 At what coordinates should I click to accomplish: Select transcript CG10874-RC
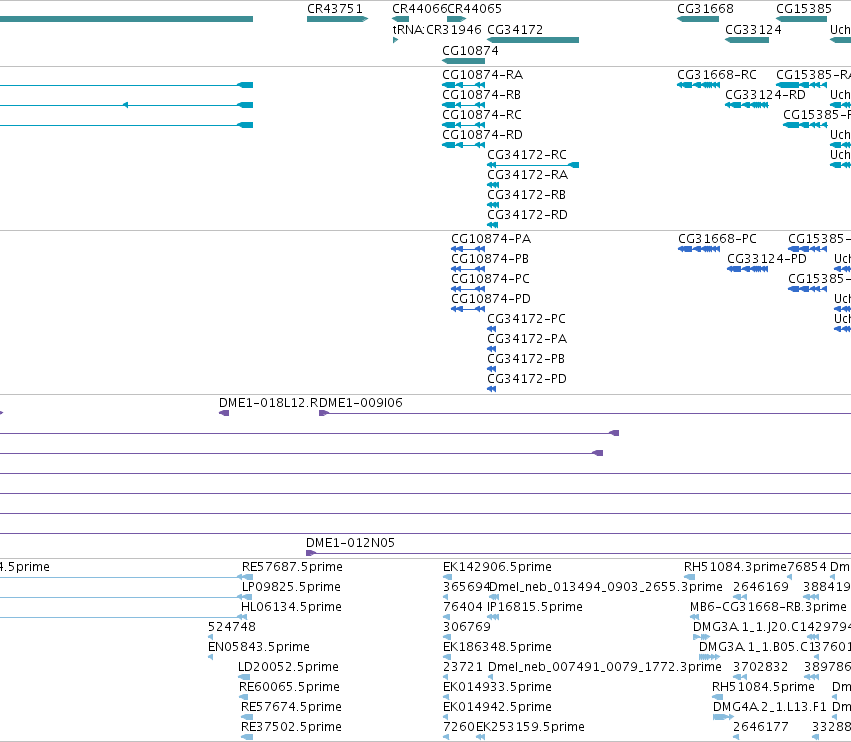tap(482, 115)
